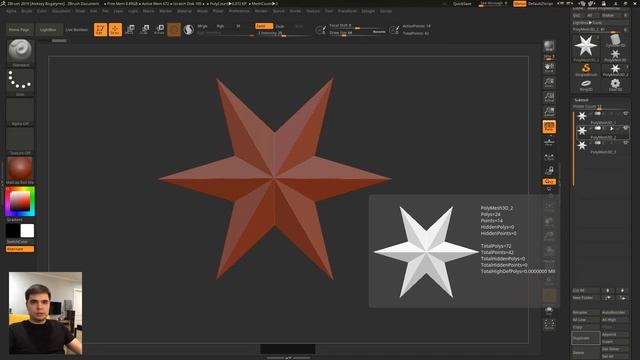Toggle the orange Menus button in title bar
This screenshot has height=360, width=640.
point(520,4)
